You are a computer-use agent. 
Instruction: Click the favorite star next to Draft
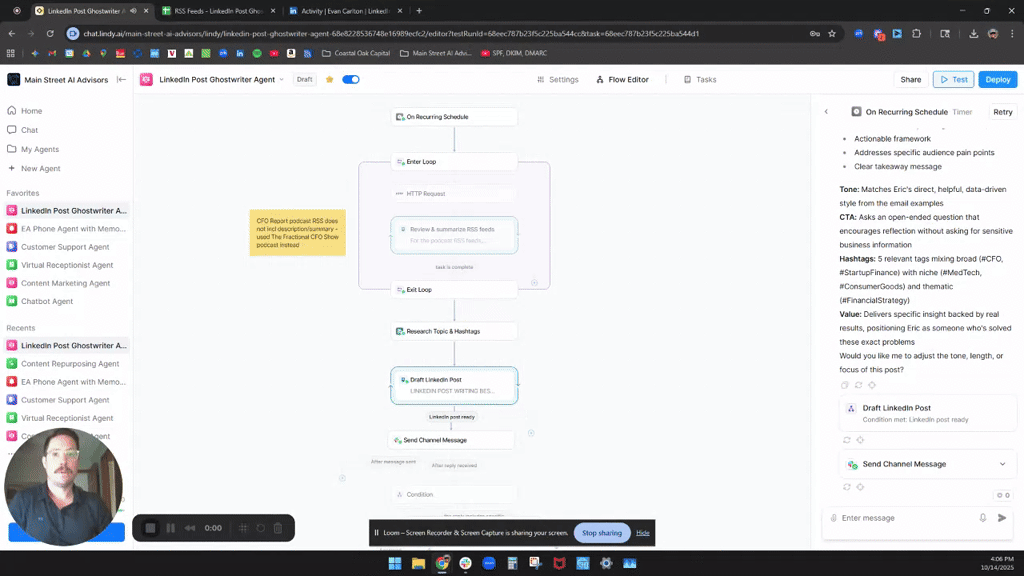(330, 79)
